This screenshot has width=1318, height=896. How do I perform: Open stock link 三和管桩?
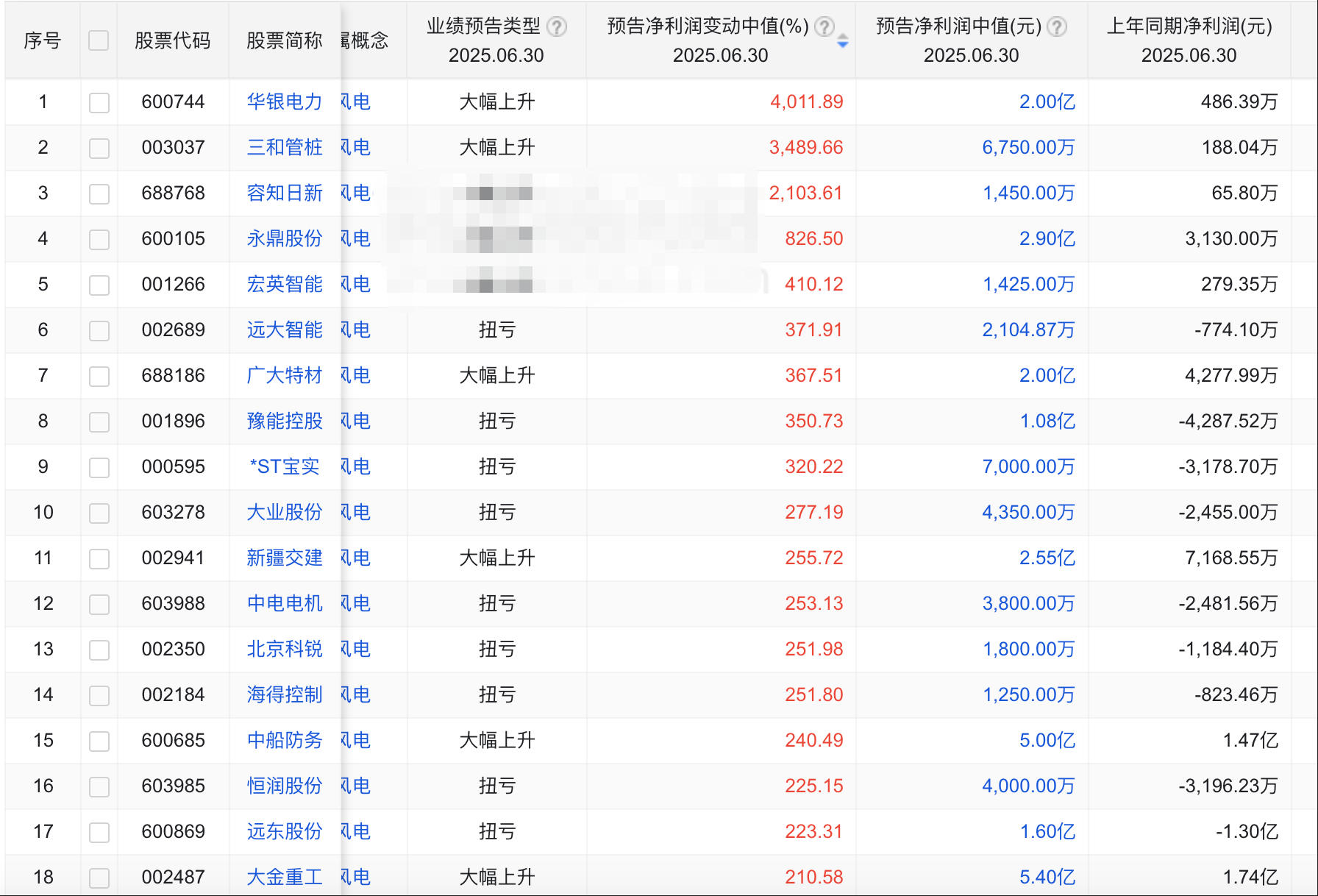(x=285, y=147)
